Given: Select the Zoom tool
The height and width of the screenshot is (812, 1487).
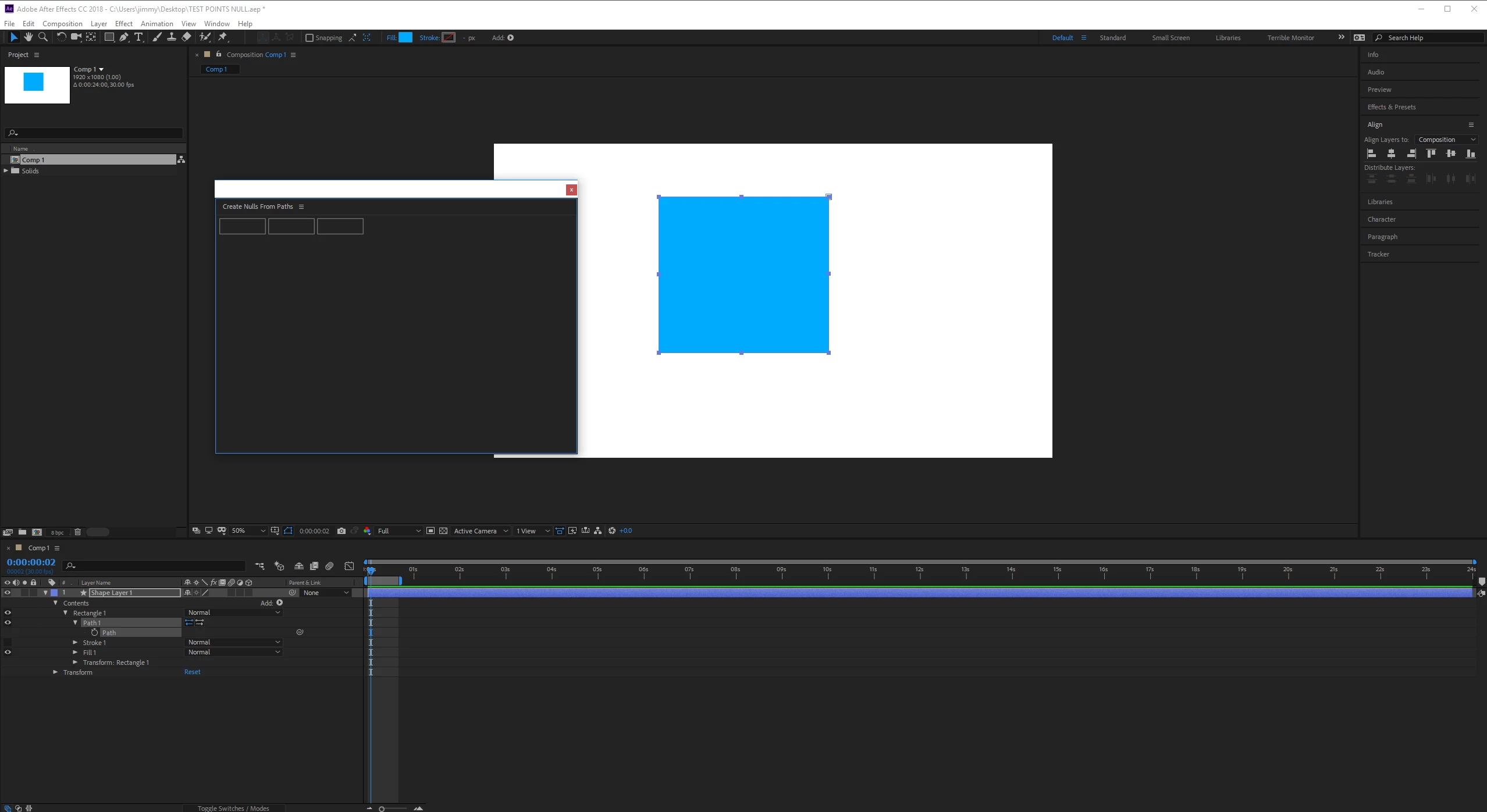Looking at the screenshot, I should (42, 37).
